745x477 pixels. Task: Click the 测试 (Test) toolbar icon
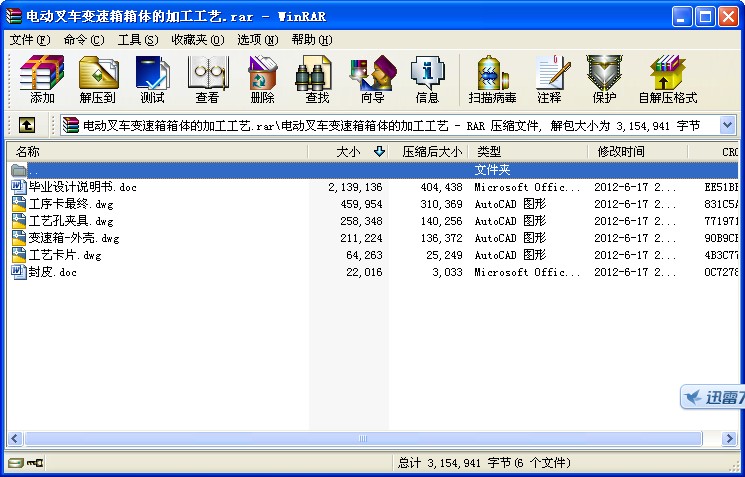tap(152, 78)
